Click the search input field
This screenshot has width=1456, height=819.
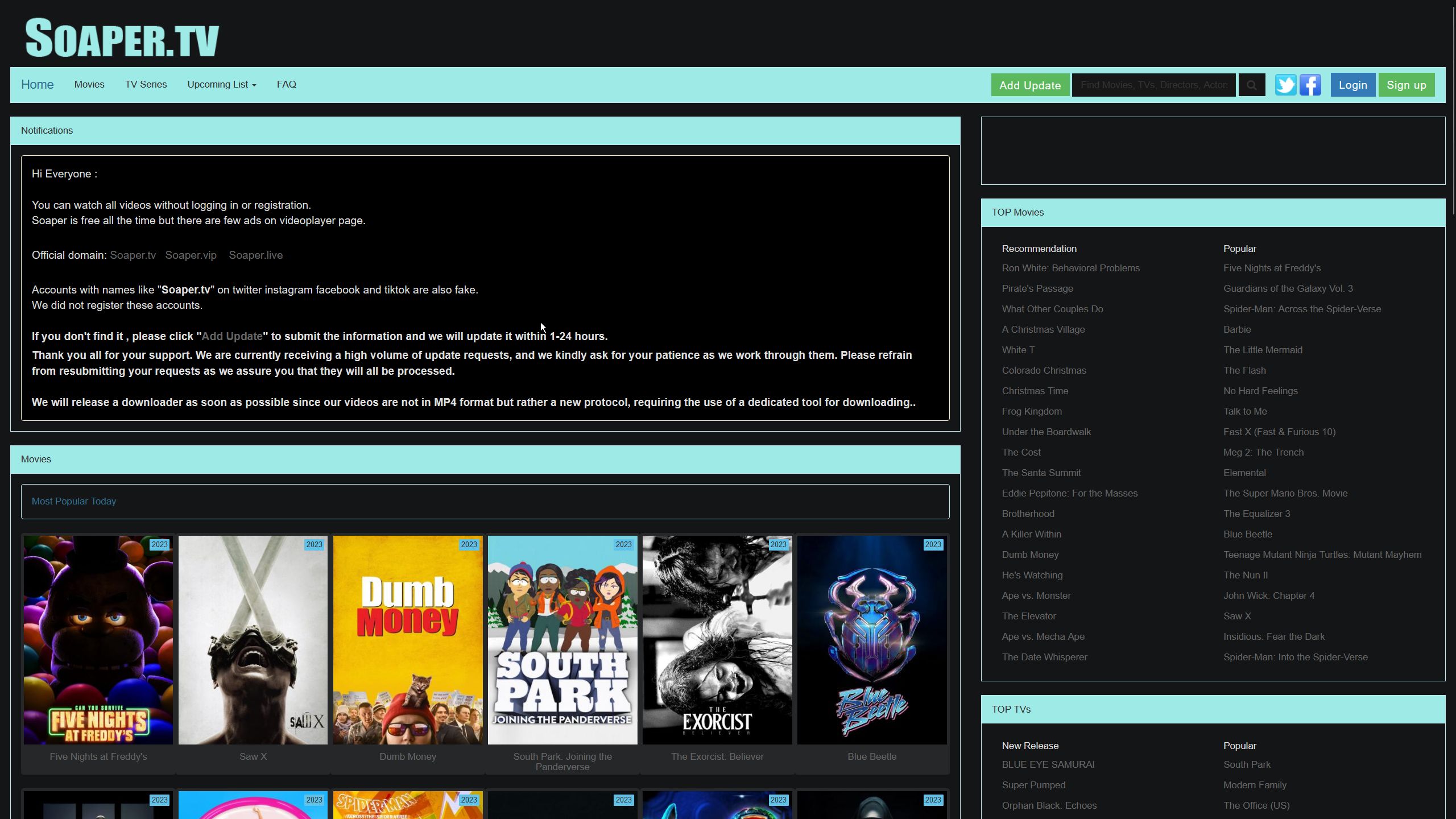[1154, 85]
